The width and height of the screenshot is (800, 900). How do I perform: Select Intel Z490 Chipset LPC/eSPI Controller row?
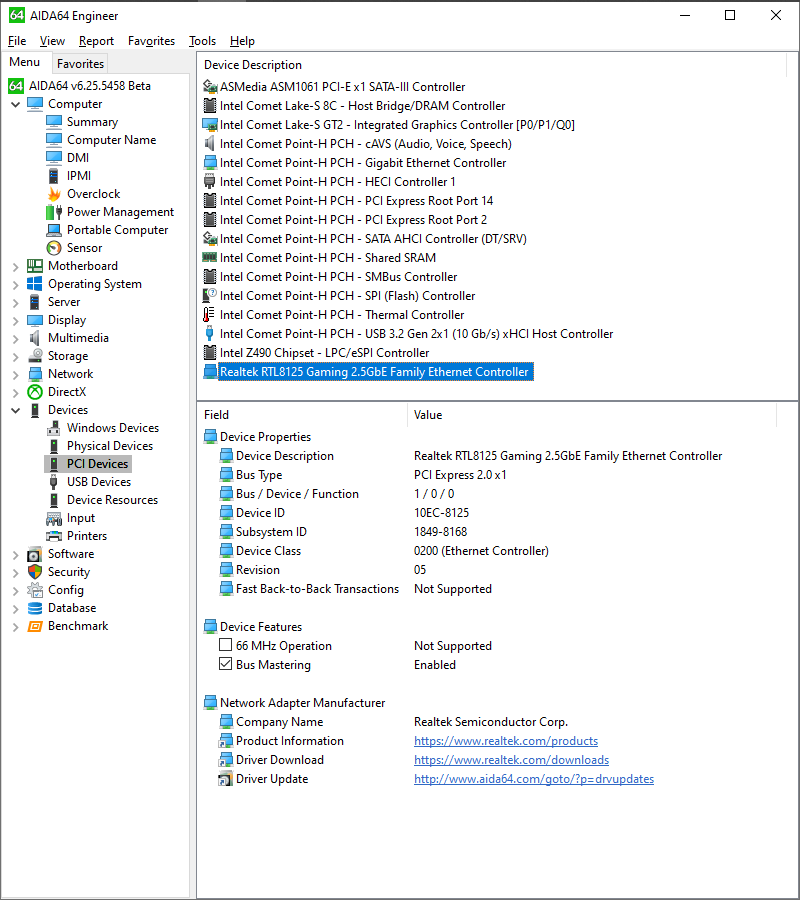(x=324, y=353)
